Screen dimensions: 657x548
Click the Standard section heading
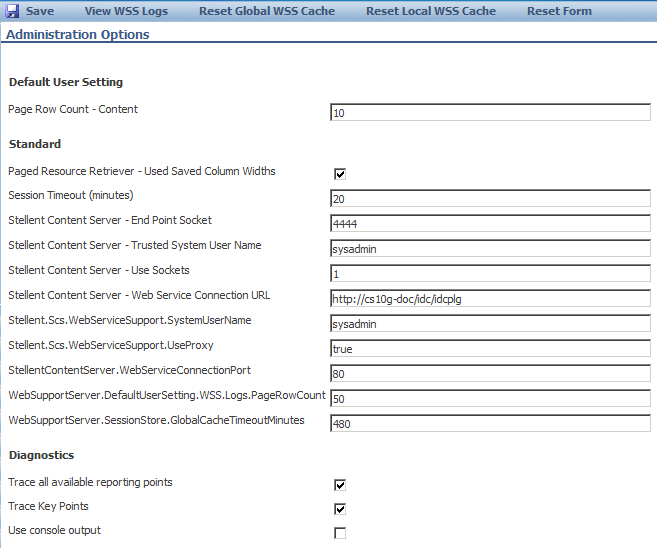[x=35, y=144]
